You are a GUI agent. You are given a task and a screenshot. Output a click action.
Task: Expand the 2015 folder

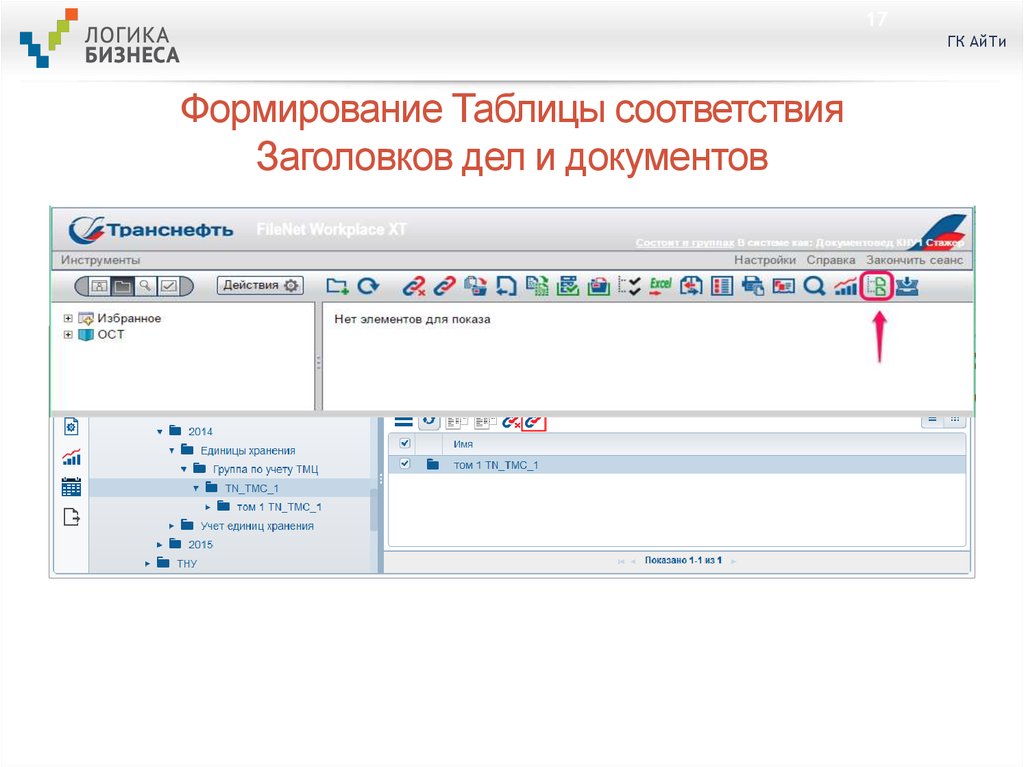tap(158, 543)
